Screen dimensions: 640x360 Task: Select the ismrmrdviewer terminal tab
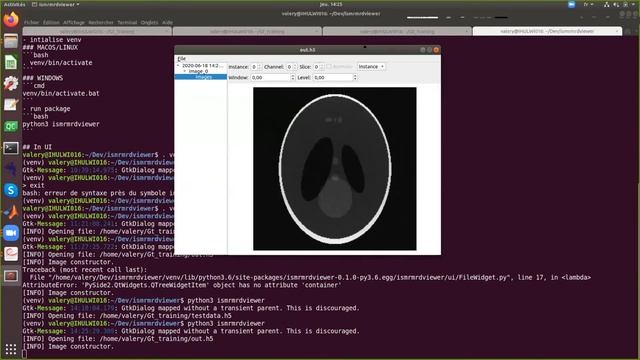pos(547,31)
